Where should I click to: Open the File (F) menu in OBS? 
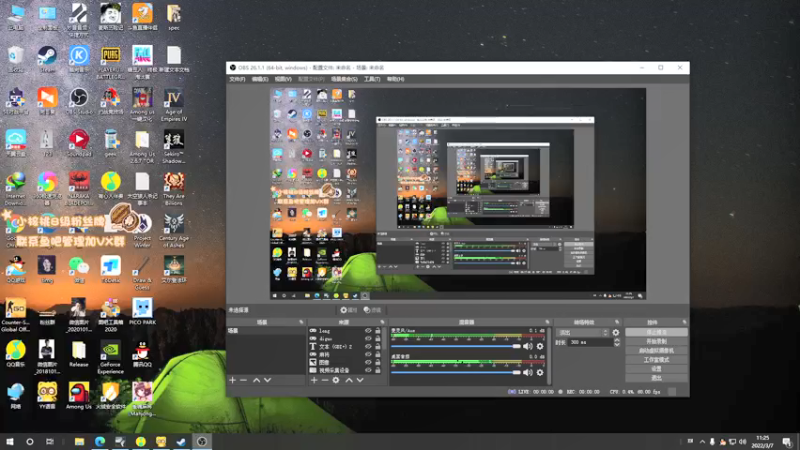[237, 79]
